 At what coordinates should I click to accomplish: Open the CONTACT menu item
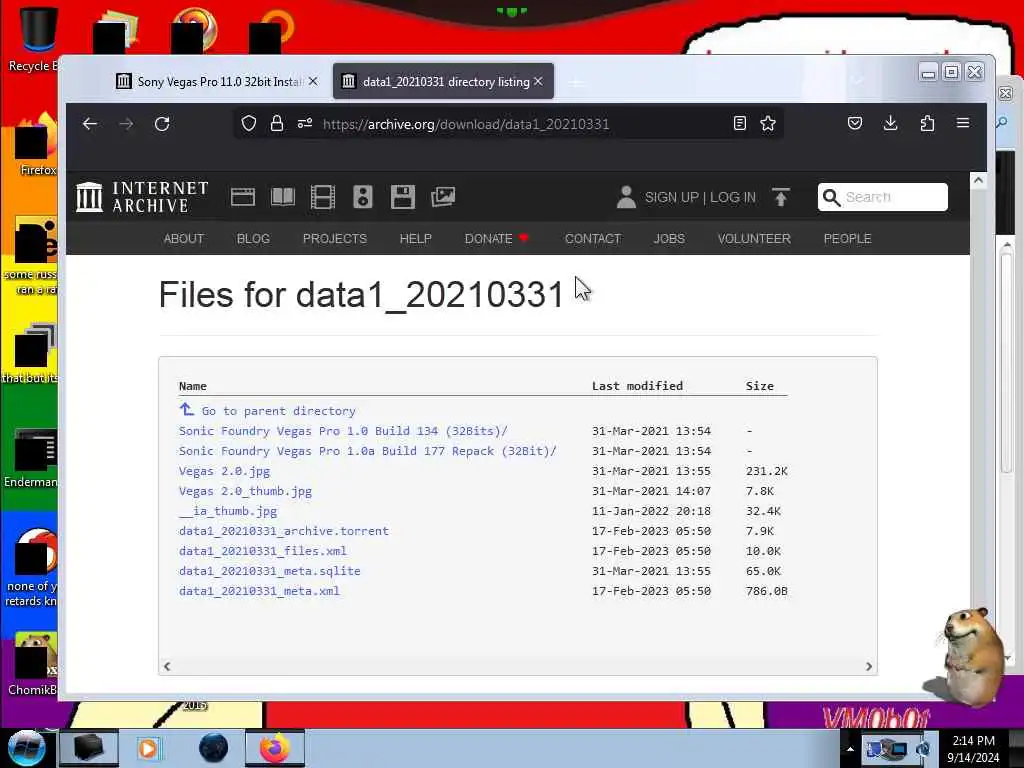(592, 238)
